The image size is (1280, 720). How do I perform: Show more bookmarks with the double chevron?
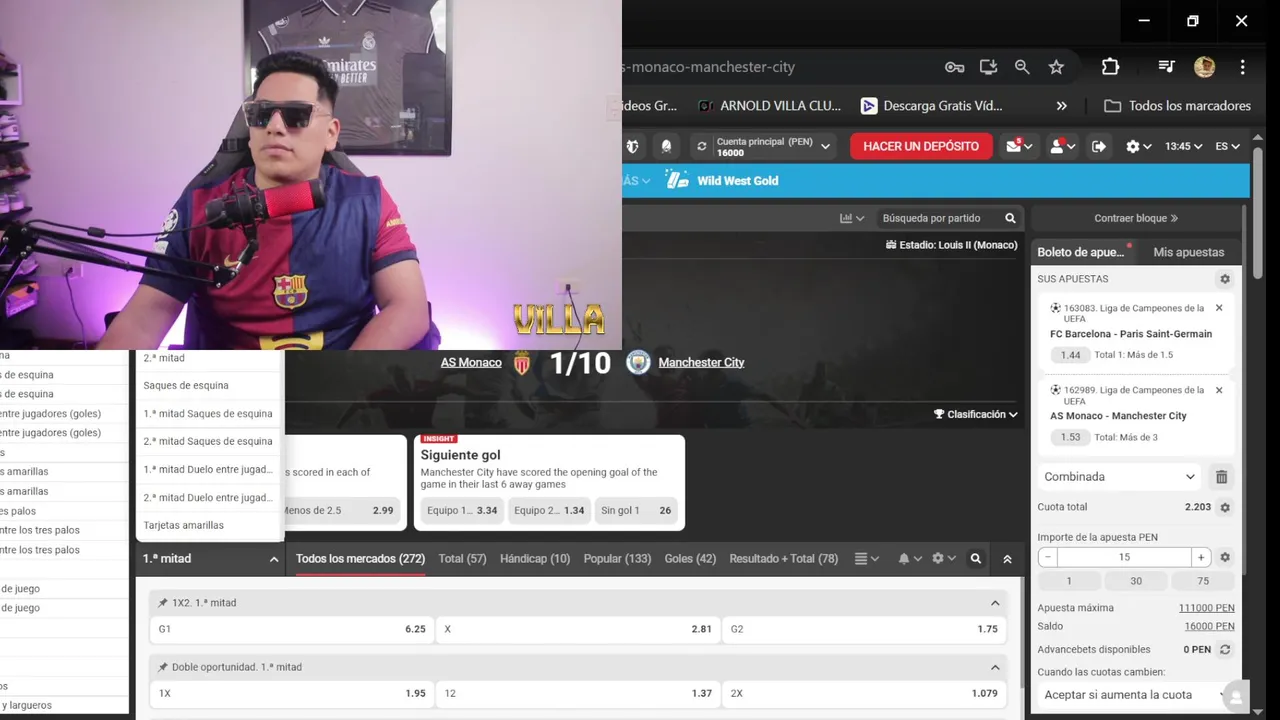click(1061, 106)
